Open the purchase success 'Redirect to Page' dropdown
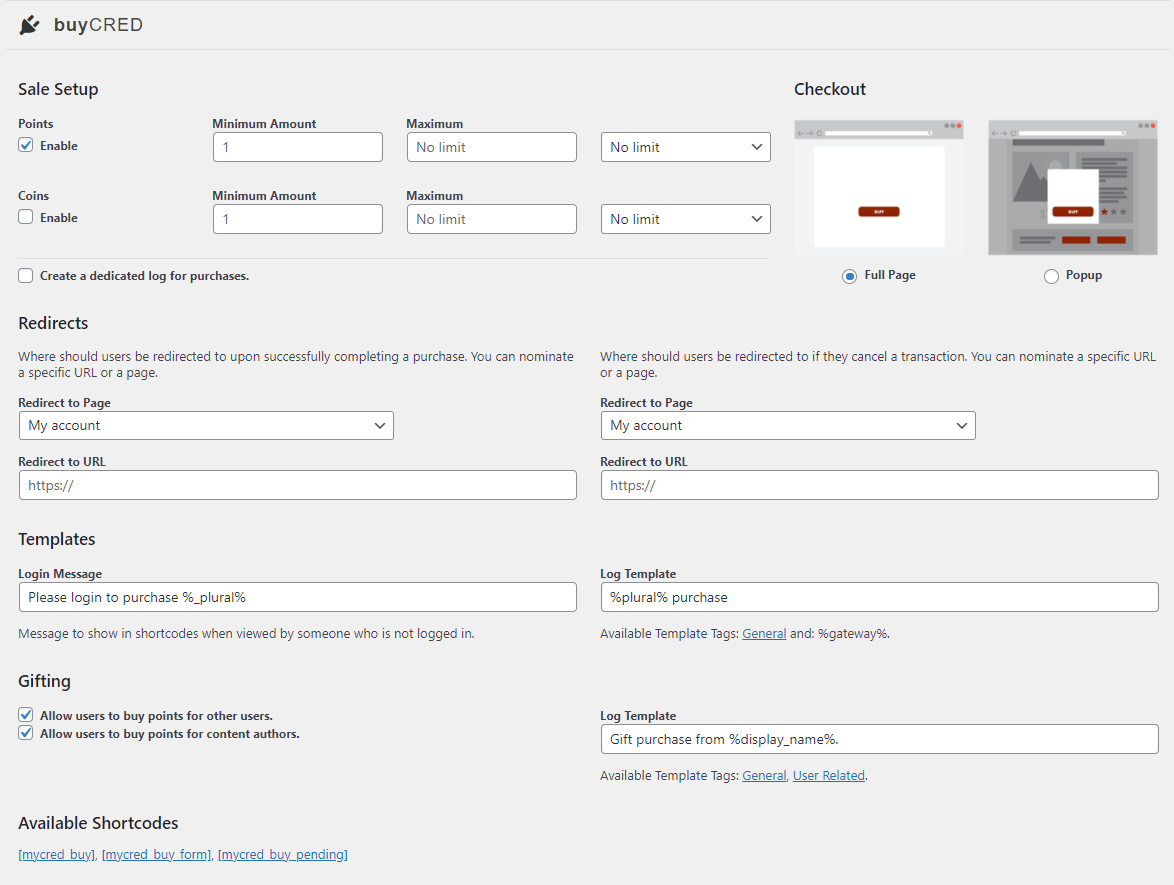The height and width of the screenshot is (885, 1174). tap(205, 425)
